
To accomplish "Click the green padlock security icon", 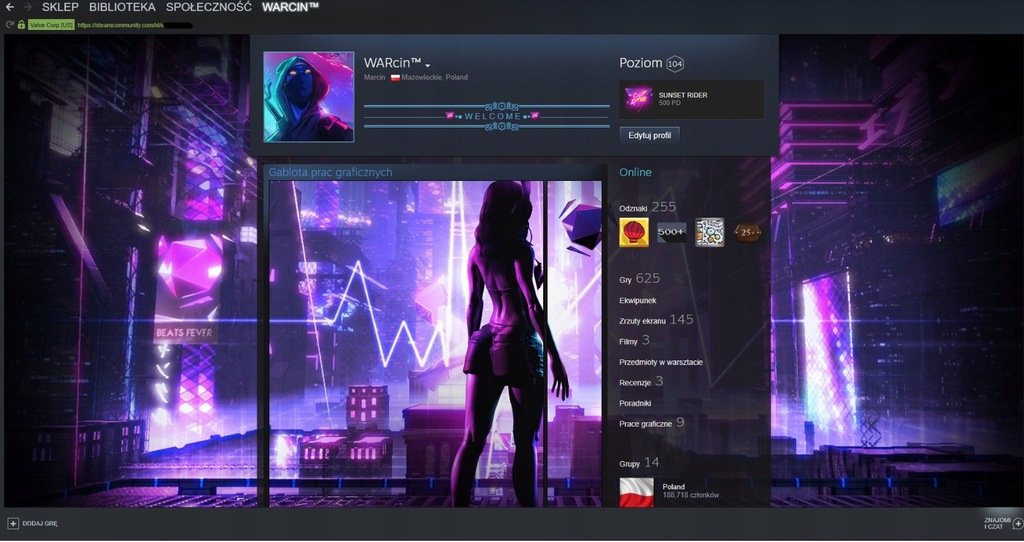I will (22, 25).
